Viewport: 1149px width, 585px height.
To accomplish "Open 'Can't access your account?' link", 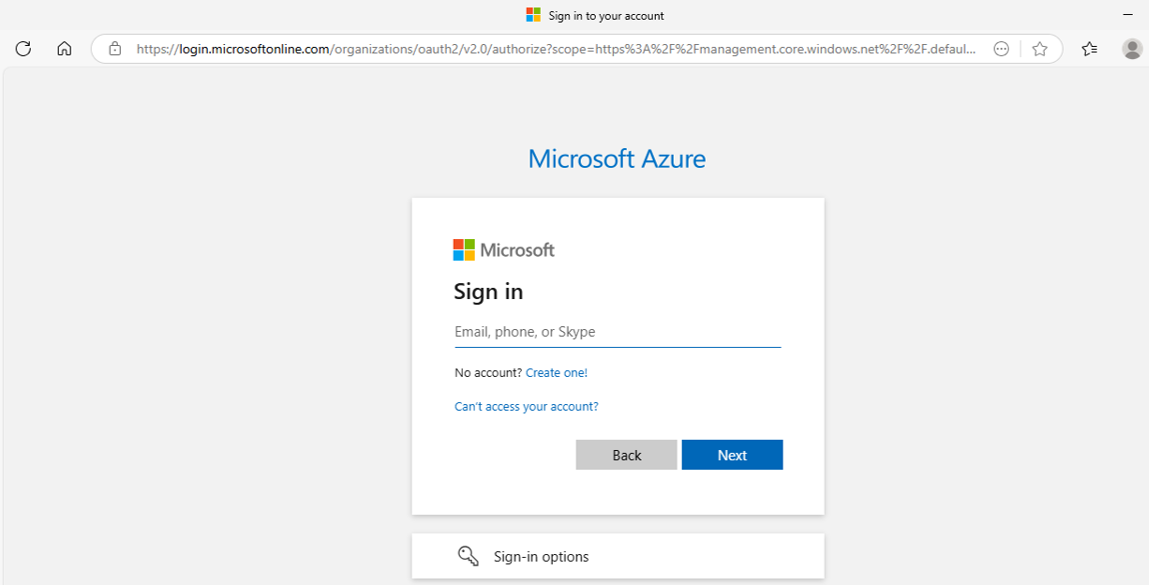I will [x=526, y=407].
